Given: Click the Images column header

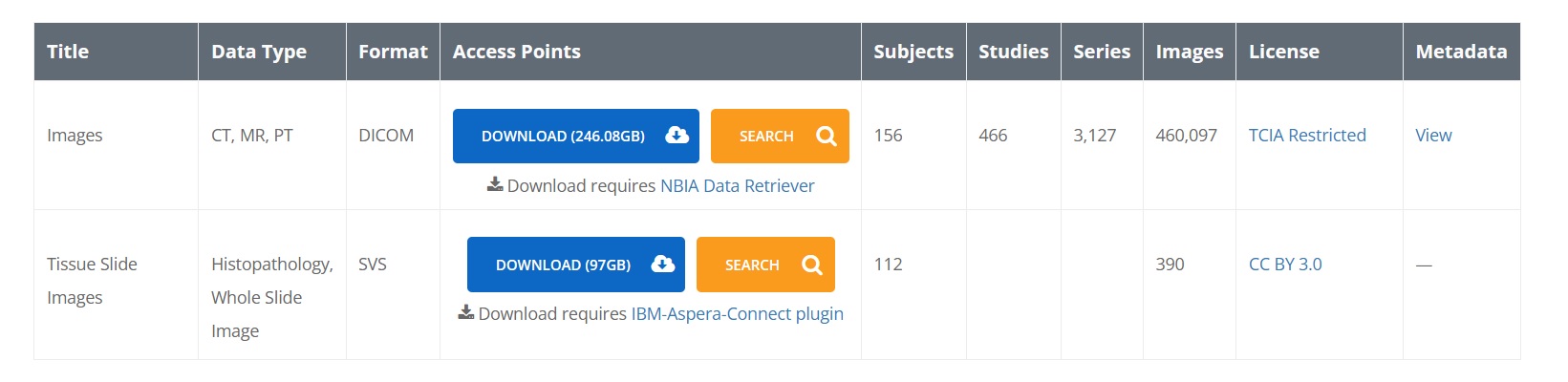Looking at the screenshot, I should pyautogui.click(x=1190, y=52).
